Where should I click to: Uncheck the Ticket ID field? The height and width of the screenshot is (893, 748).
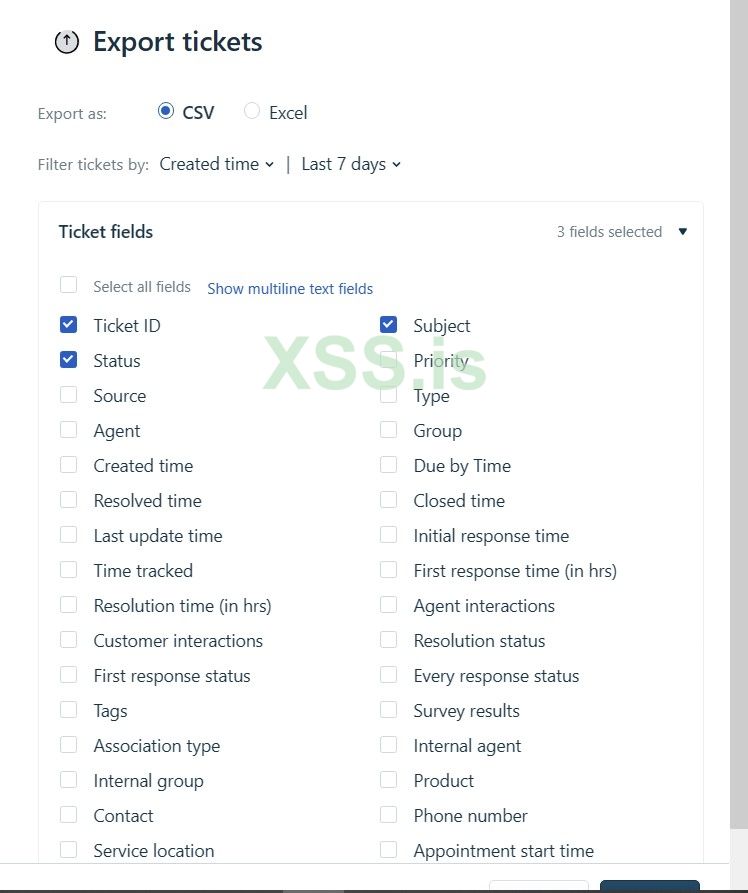point(68,323)
